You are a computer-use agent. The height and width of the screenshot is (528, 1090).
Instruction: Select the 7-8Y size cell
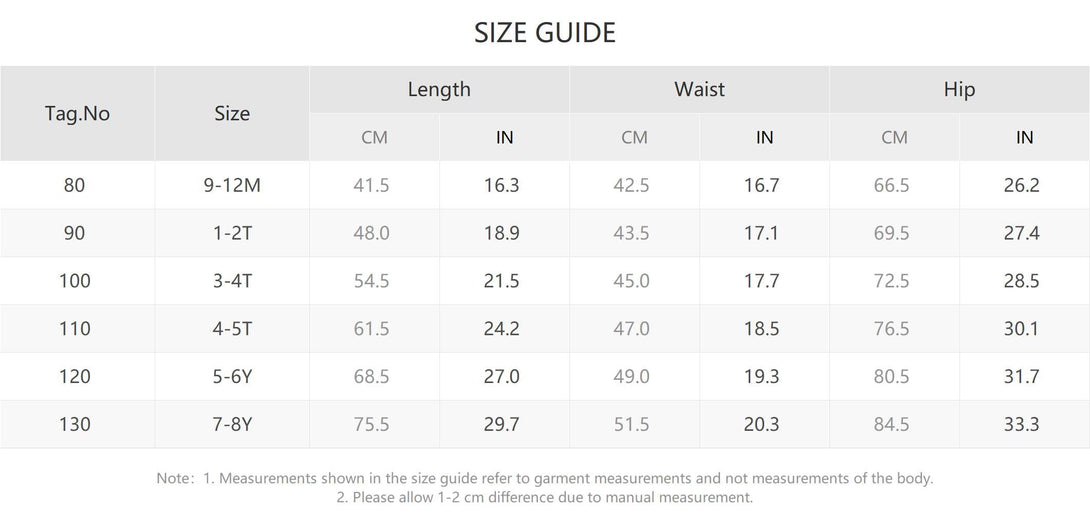232,425
